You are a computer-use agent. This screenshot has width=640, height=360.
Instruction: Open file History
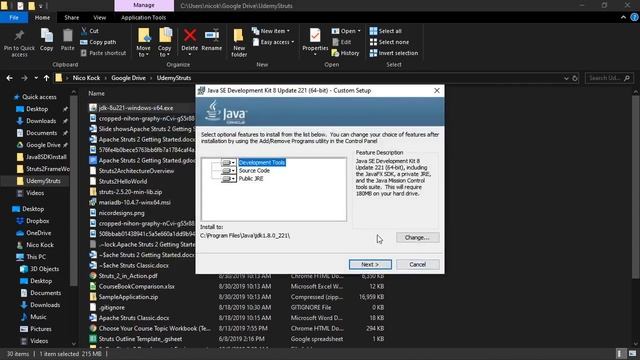click(x=345, y=53)
